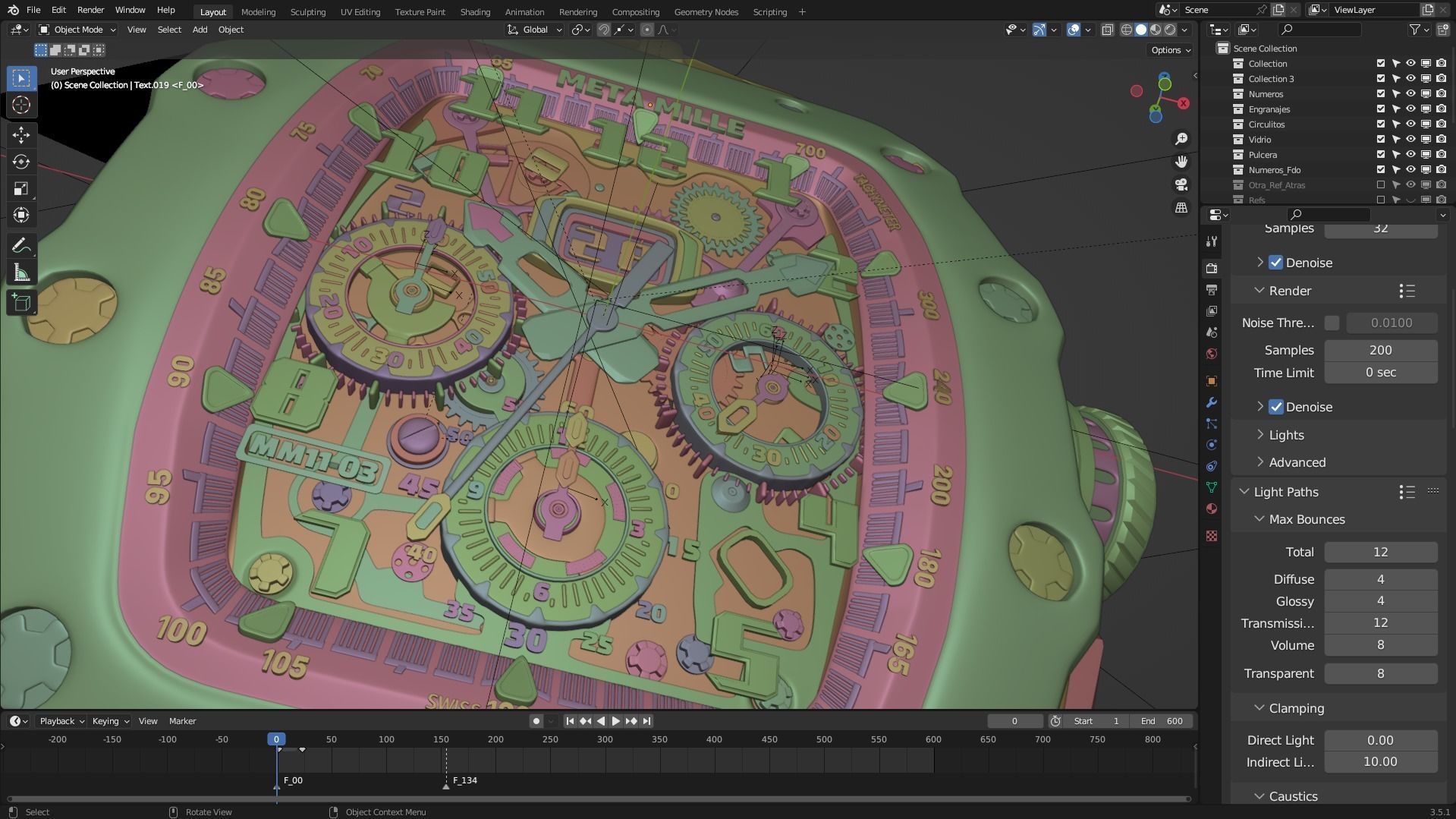Viewport: 1456px width, 819px height.
Task: Switch to the UV Editing workspace tab
Action: tap(360, 12)
